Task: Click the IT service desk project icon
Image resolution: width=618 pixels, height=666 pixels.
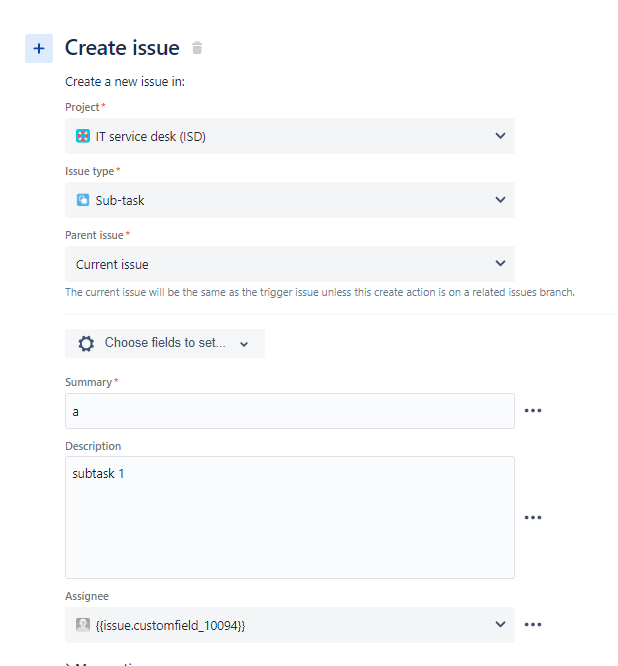Action: click(83, 136)
